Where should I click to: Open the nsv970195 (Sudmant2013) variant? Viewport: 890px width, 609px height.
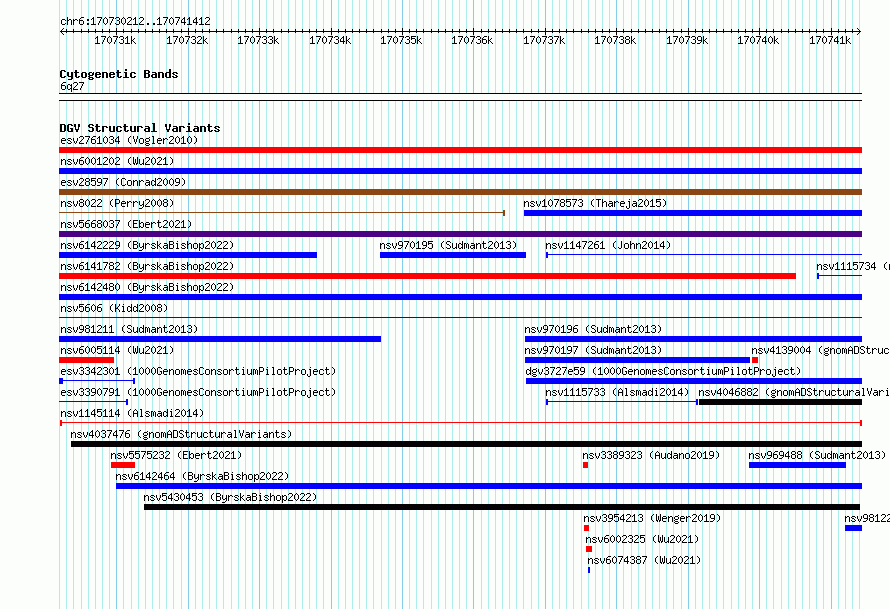(448, 245)
